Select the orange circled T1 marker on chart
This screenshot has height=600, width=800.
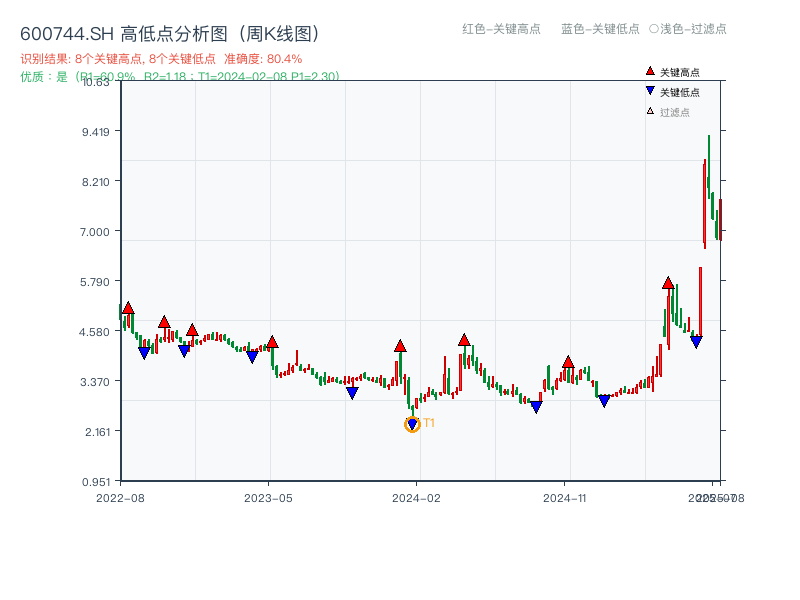(x=412, y=424)
